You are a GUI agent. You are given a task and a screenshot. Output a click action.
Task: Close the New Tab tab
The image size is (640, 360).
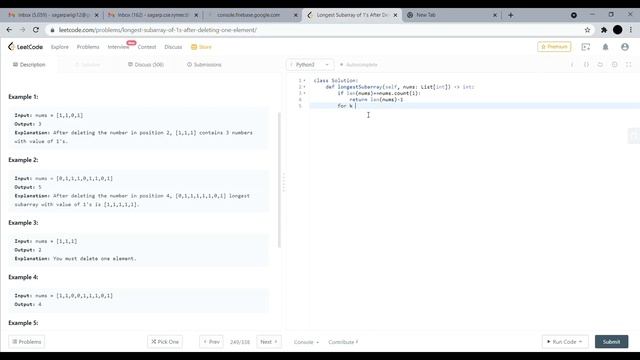[x=495, y=15]
